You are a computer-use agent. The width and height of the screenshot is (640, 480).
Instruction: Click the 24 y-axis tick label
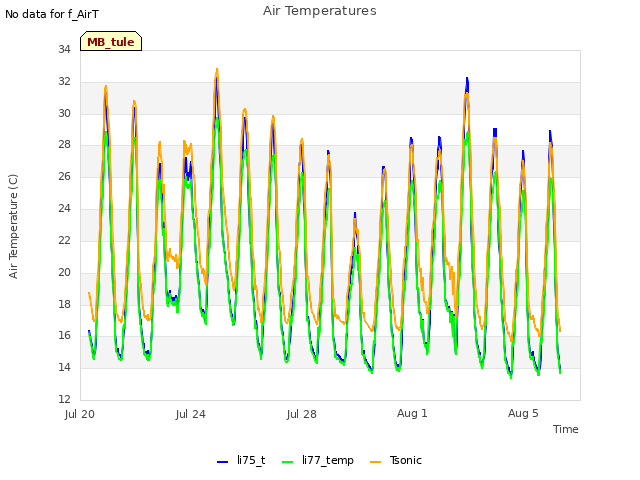pos(64,208)
